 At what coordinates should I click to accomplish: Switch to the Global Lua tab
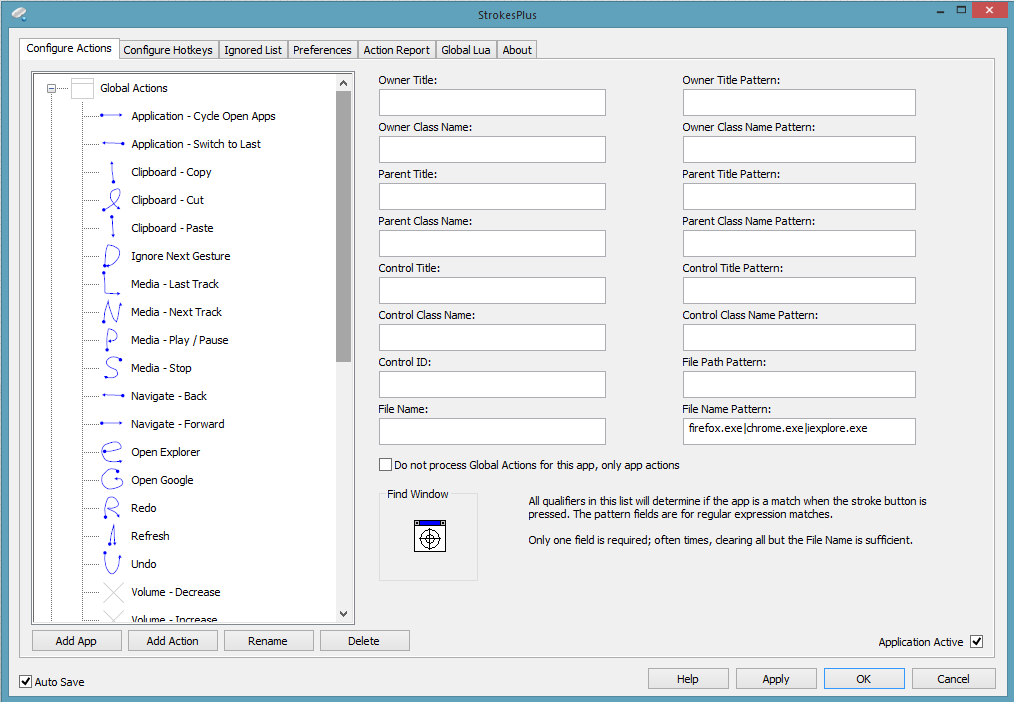pos(466,50)
